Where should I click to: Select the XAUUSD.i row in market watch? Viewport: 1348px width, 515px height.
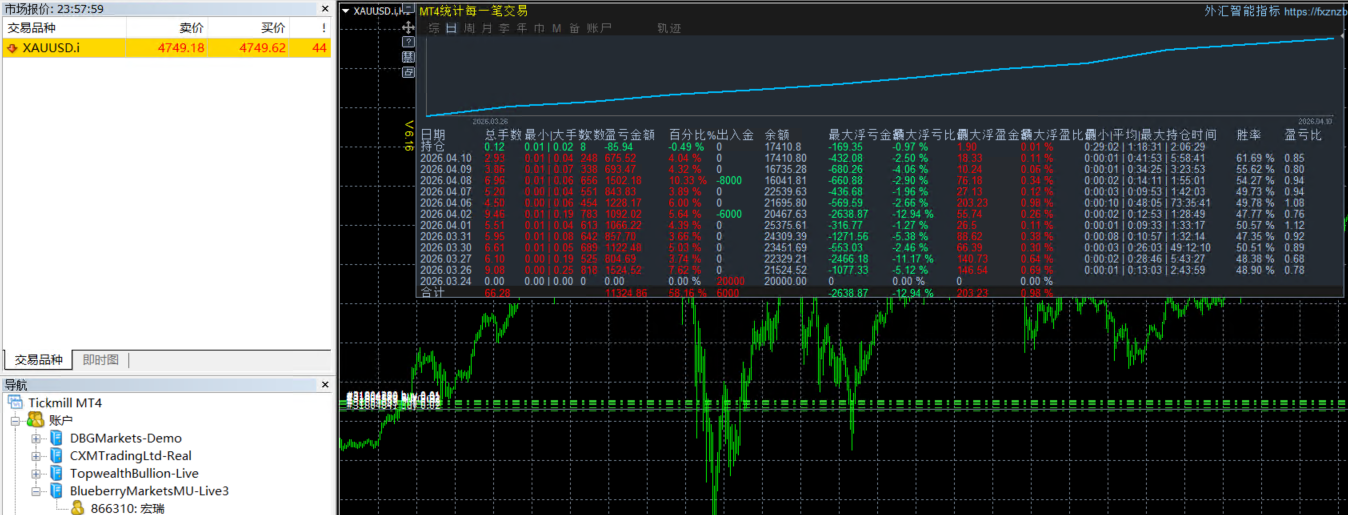166,47
